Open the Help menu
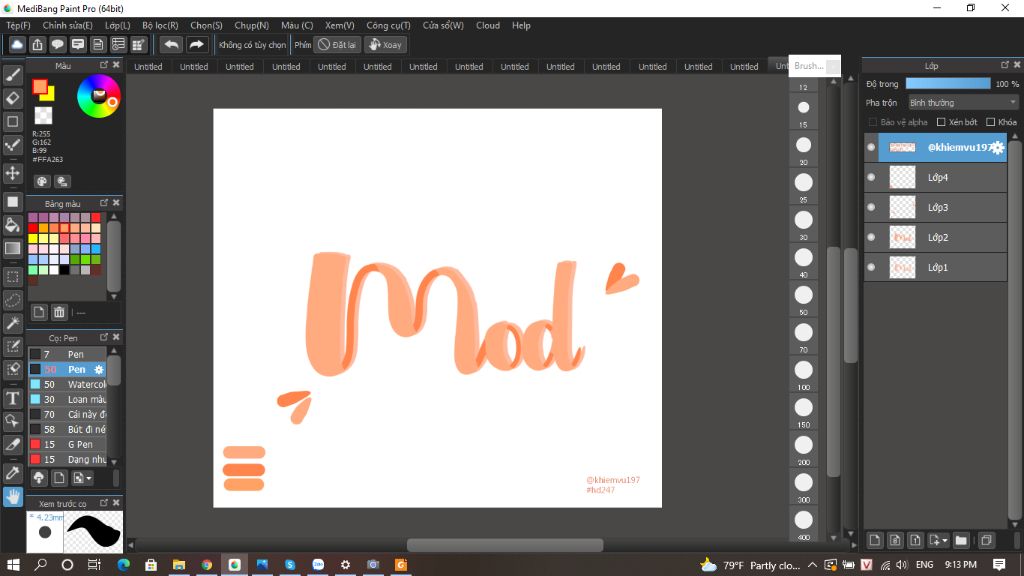Viewport: 1024px width, 576px height. 521,25
